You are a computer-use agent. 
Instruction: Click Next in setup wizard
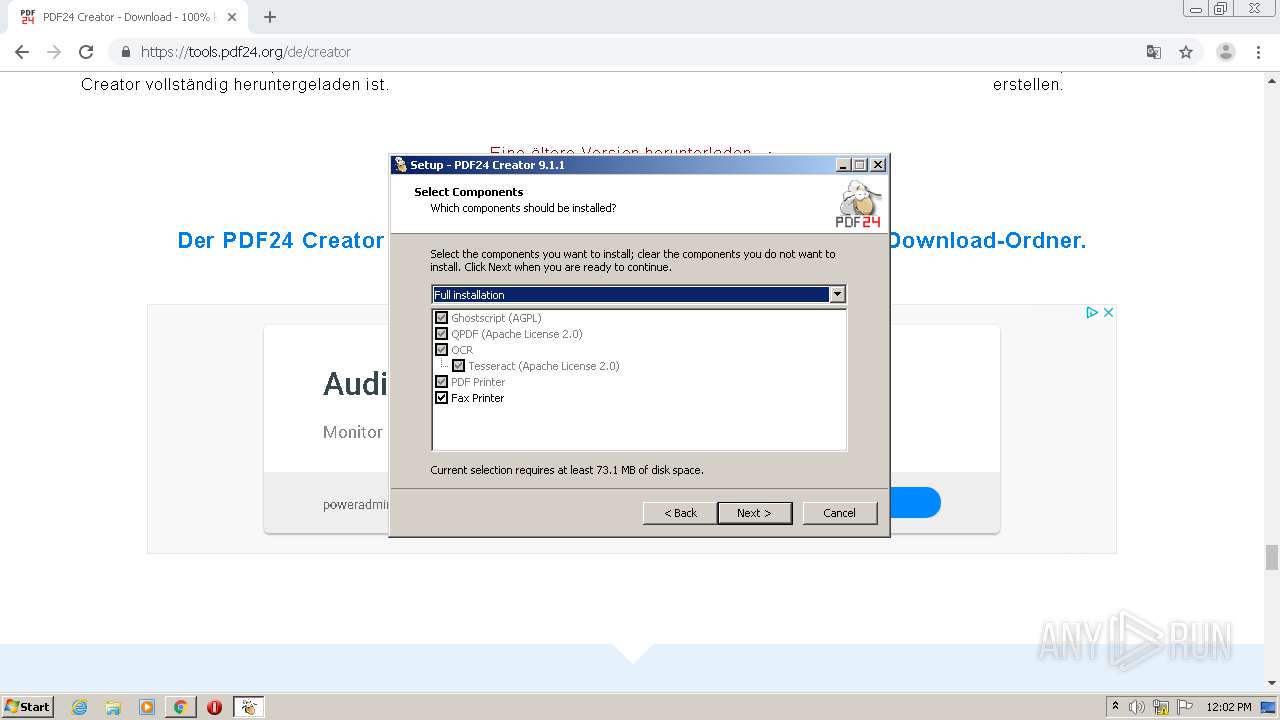(x=754, y=513)
